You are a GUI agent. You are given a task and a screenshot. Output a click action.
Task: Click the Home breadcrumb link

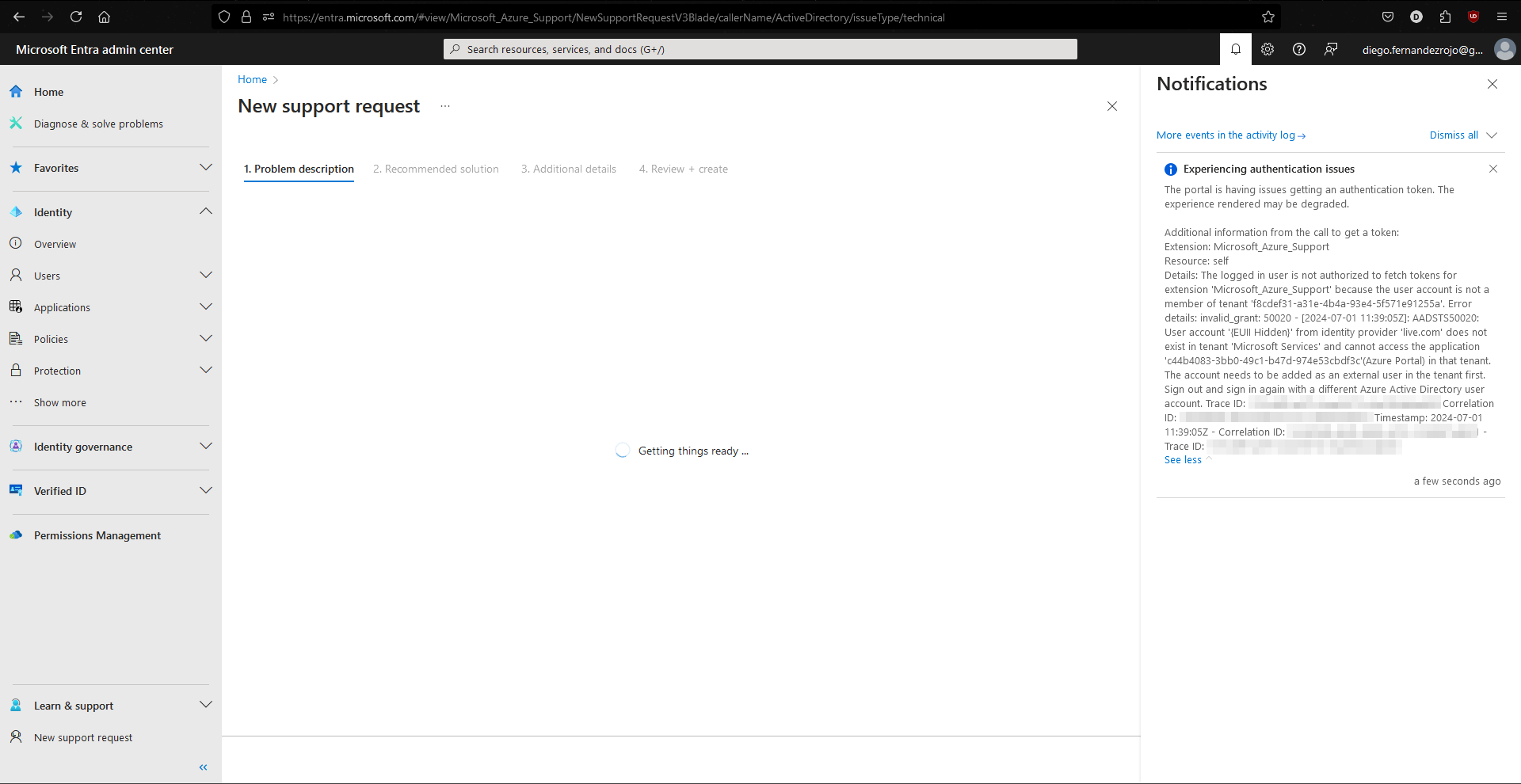click(251, 79)
